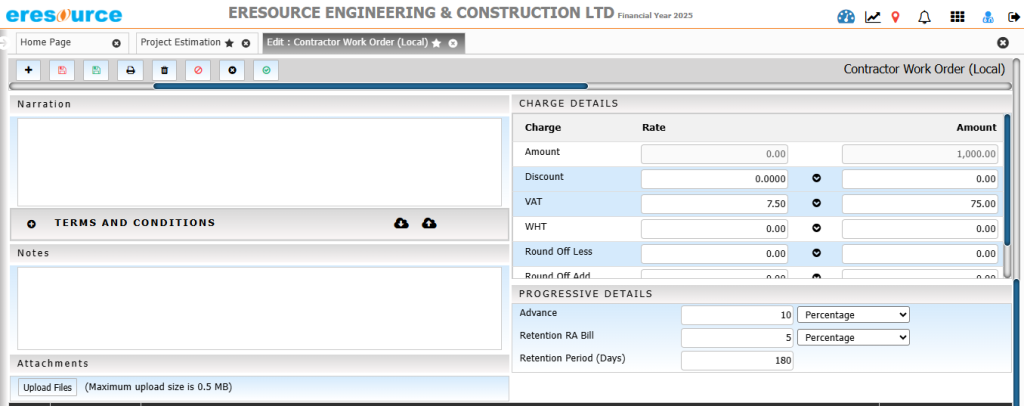
Task: Expand the Terms and Conditions section
Action: point(31,224)
